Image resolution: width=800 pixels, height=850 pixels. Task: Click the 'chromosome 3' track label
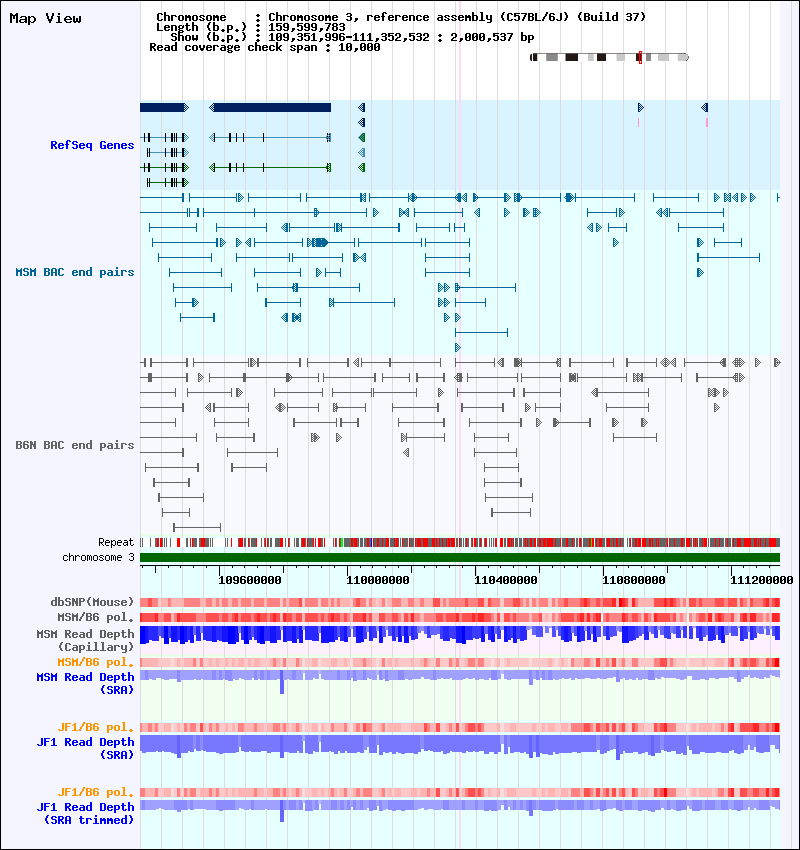[98, 557]
